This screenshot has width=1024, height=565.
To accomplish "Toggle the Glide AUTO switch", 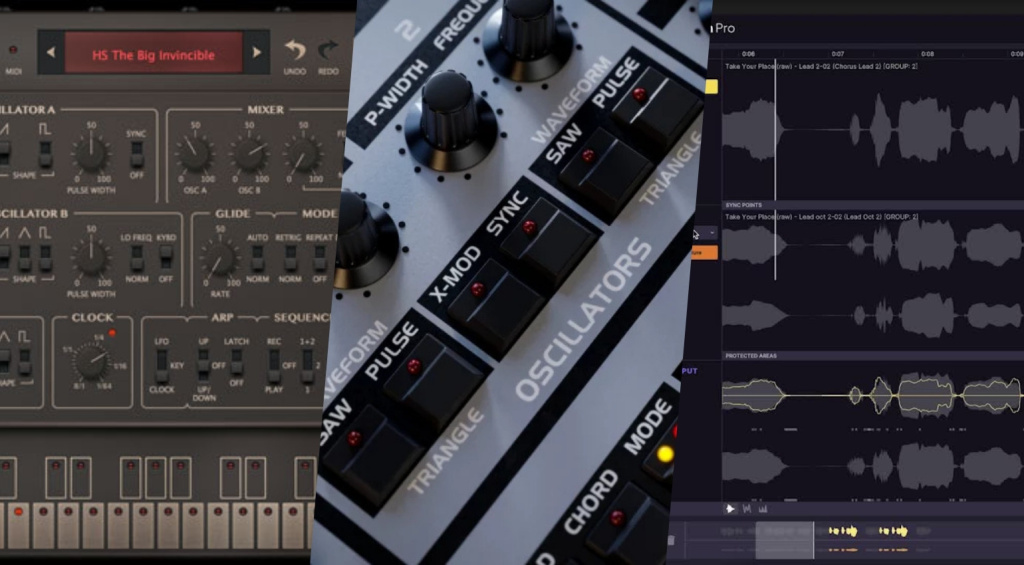I will tap(257, 258).
